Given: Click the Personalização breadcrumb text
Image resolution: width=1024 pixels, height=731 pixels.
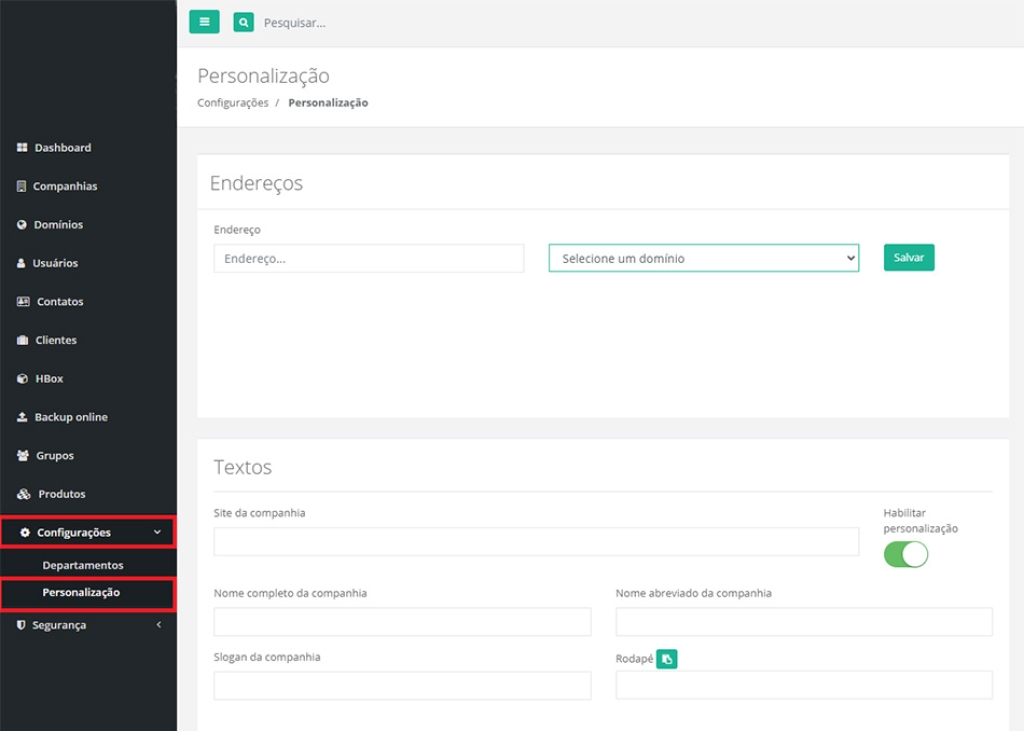Looking at the screenshot, I should 328,103.
